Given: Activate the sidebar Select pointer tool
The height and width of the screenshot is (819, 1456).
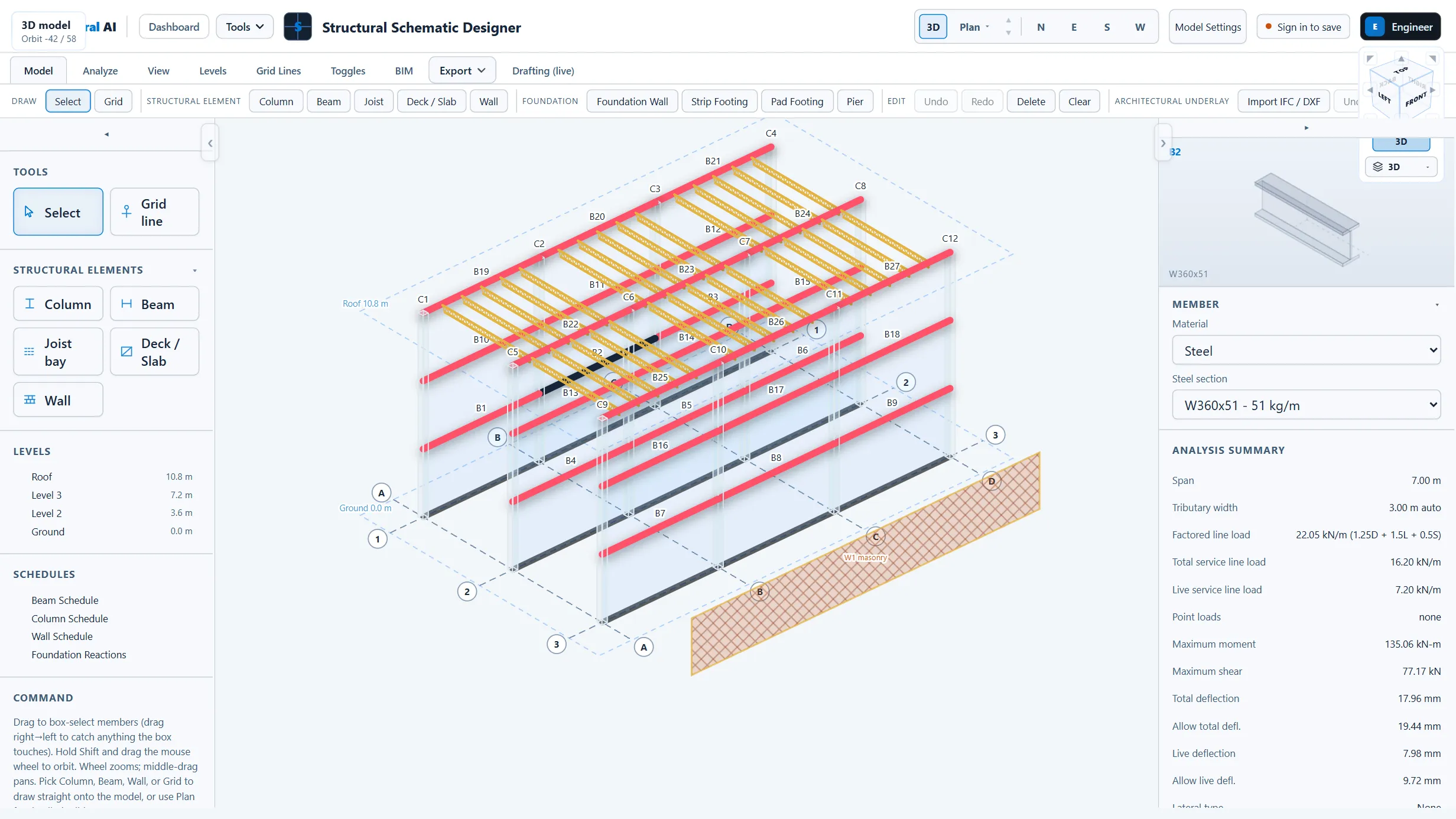Looking at the screenshot, I should (x=58, y=212).
